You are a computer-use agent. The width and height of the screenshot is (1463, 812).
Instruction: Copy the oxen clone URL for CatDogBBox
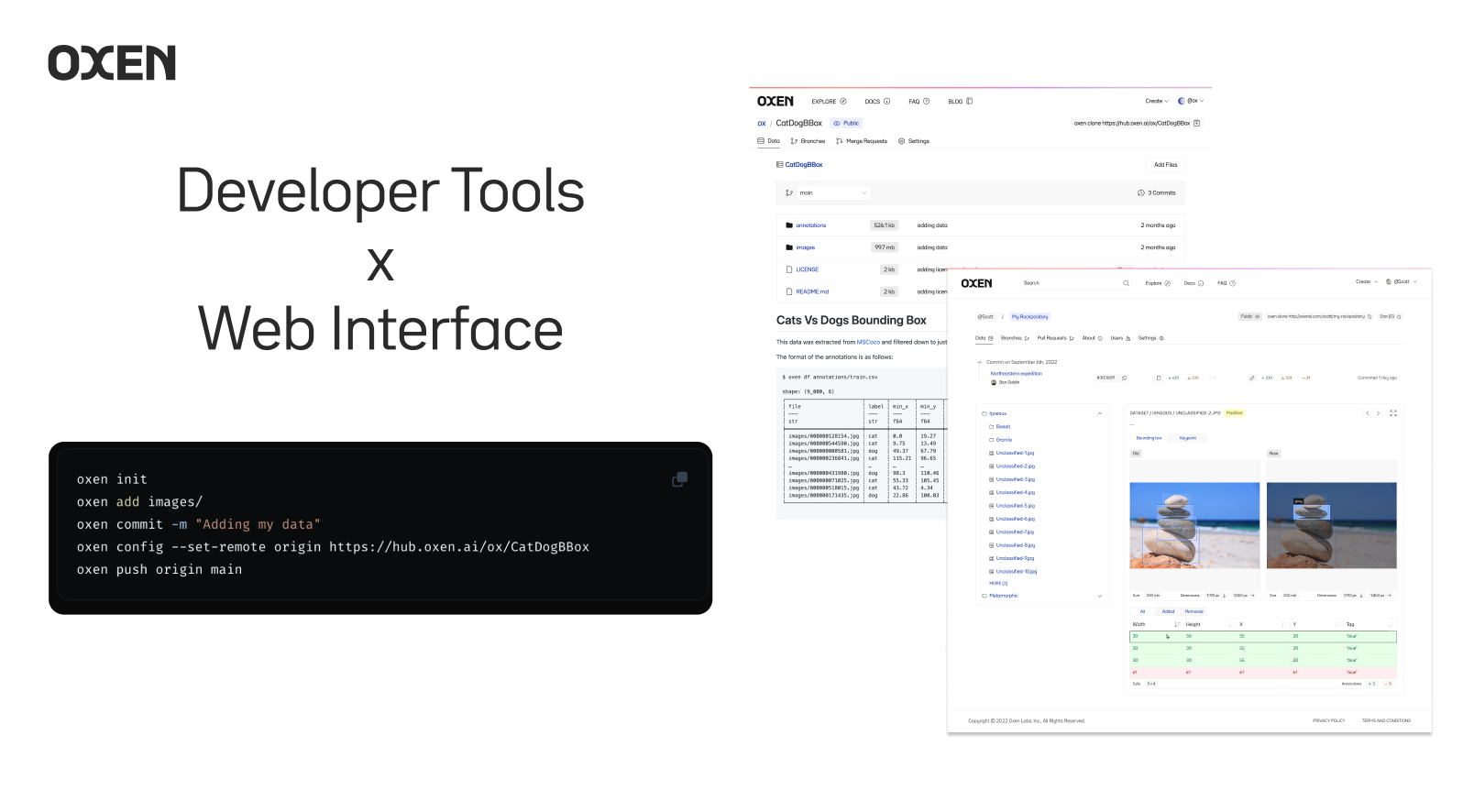[1196, 123]
